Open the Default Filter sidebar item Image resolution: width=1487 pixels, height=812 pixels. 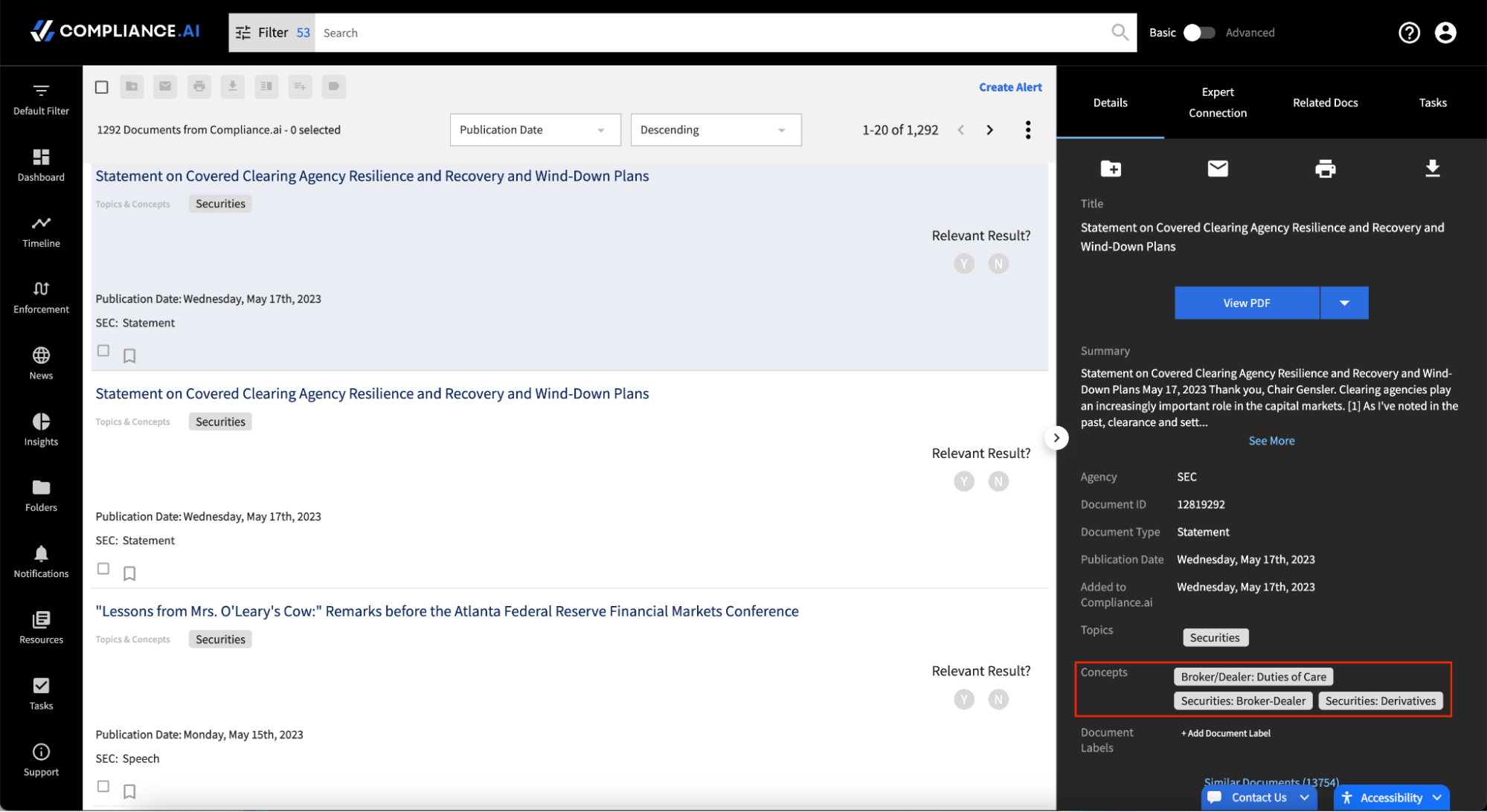pos(41,100)
